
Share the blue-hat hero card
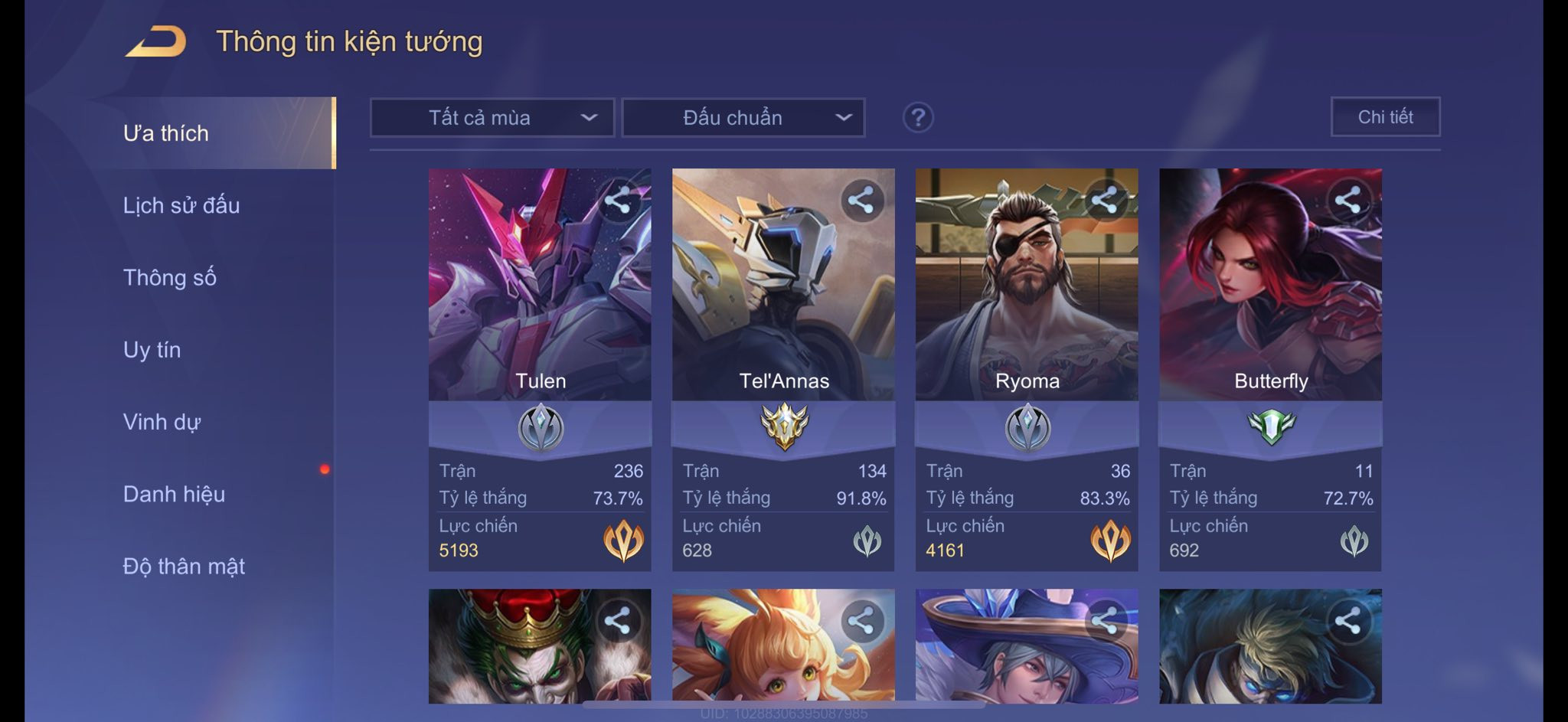point(1105,621)
